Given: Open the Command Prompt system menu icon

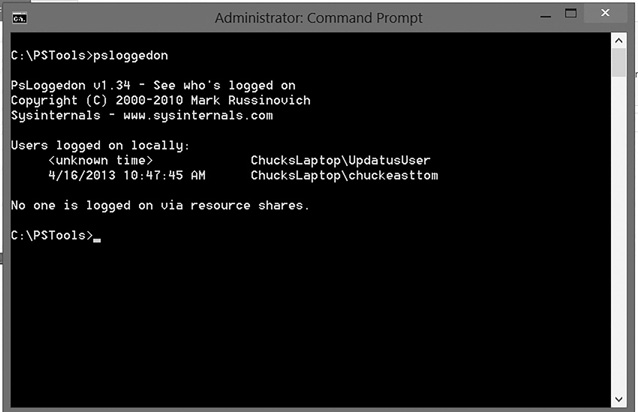Looking at the screenshot, I should tap(19, 18).
